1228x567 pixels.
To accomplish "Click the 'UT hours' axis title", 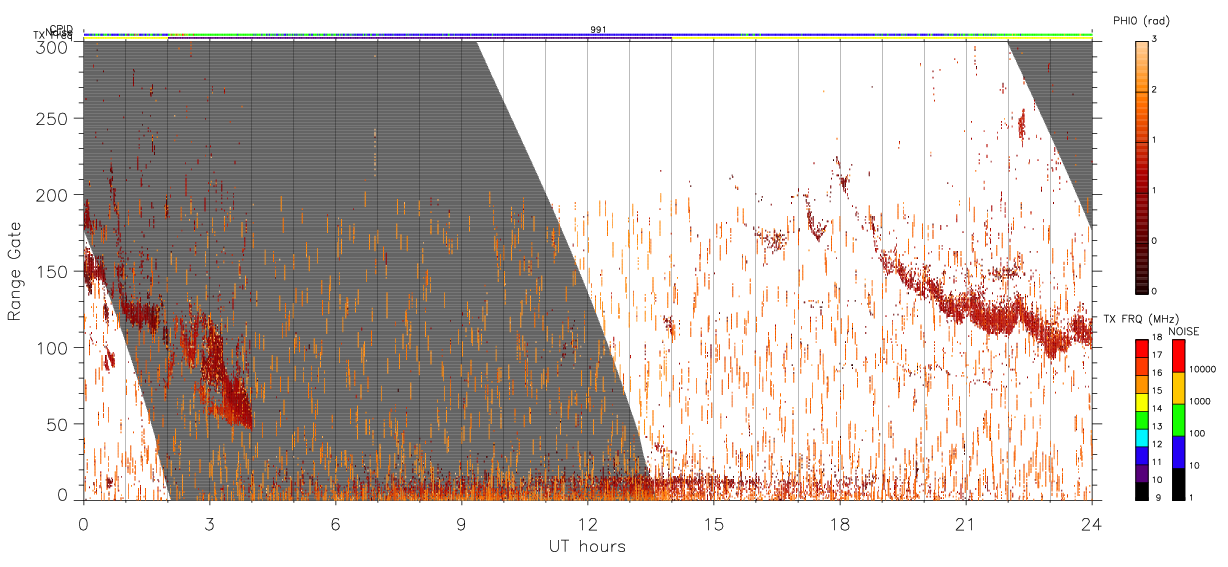I will point(587,547).
